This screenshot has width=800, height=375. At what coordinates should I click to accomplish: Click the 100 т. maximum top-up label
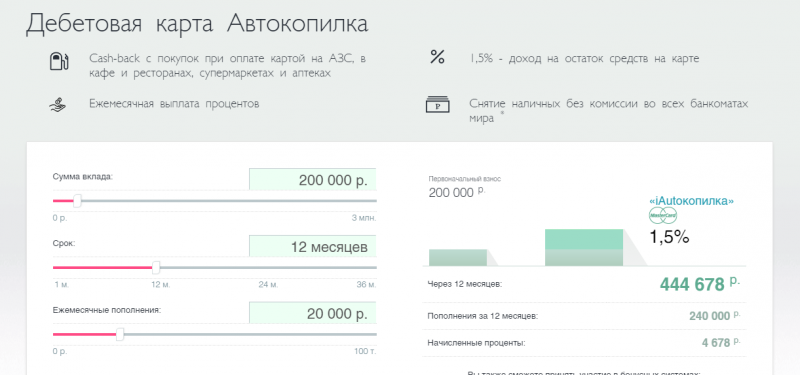point(365,352)
